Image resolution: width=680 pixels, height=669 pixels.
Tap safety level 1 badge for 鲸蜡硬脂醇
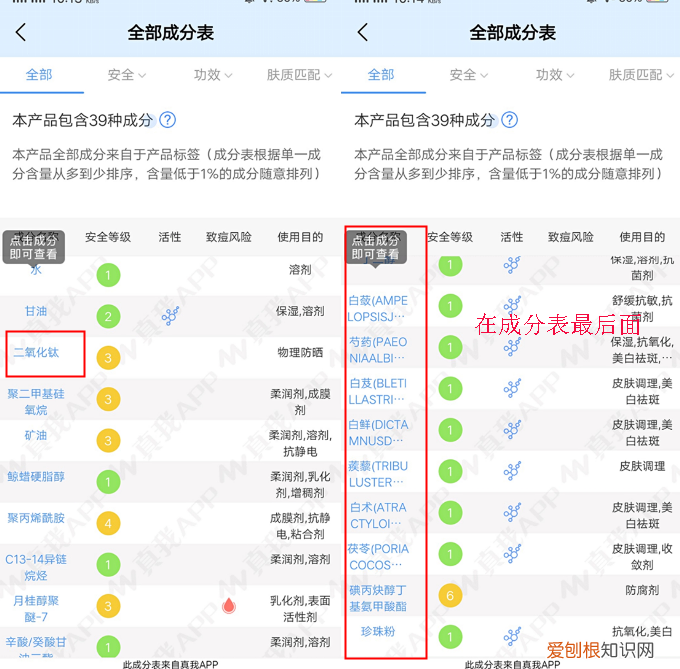click(108, 482)
